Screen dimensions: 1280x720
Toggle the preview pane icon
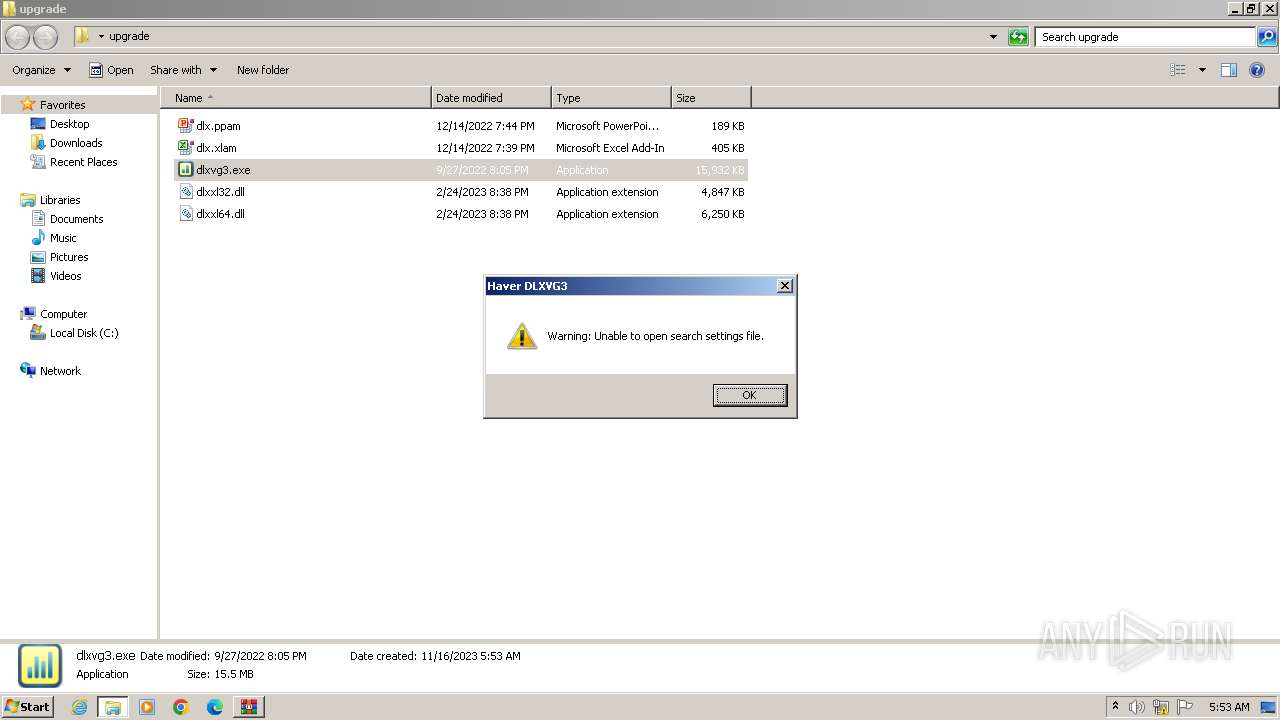[x=1229, y=70]
